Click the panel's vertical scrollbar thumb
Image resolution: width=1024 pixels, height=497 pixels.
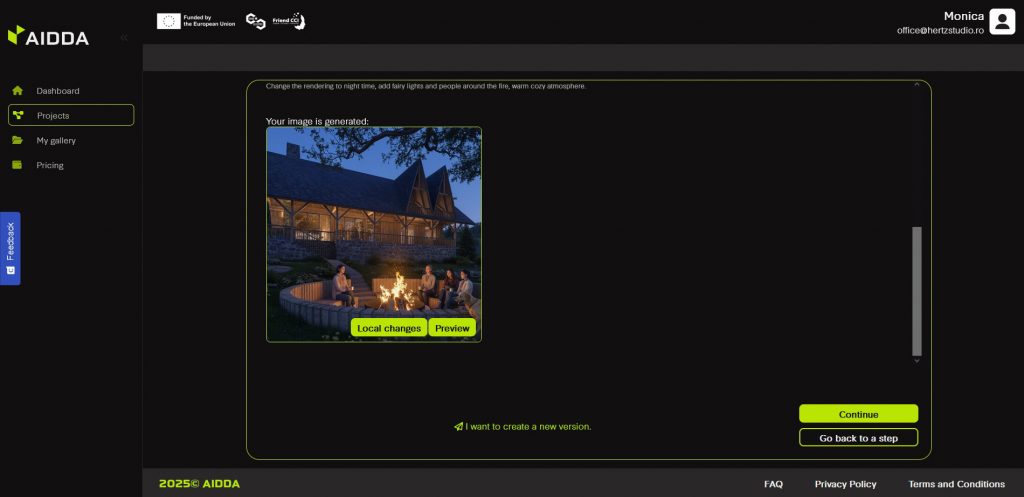tap(917, 290)
